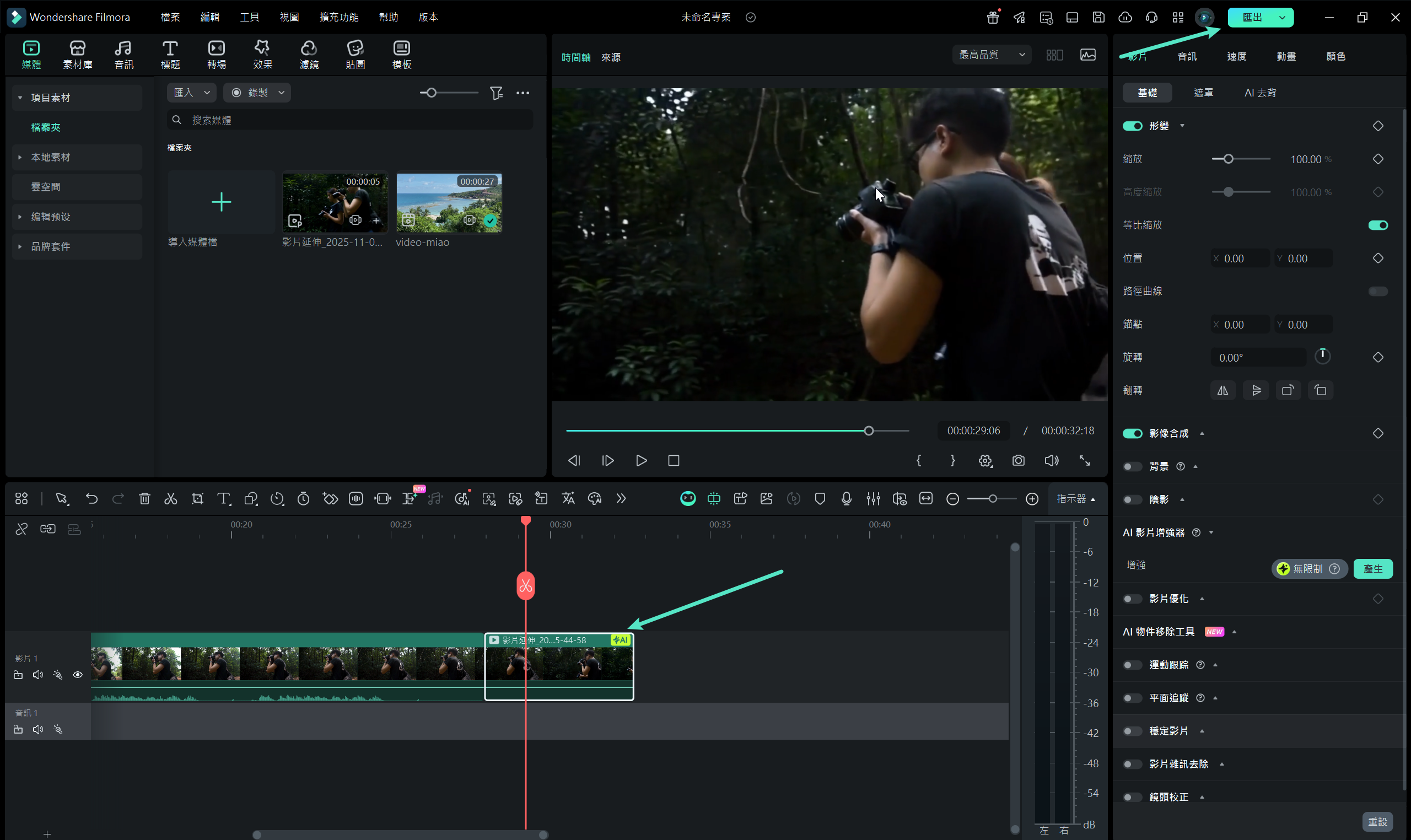Image resolution: width=1411 pixels, height=840 pixels.
Task: Click the split scissors timeline tool
Action: (x=170, y=499)
